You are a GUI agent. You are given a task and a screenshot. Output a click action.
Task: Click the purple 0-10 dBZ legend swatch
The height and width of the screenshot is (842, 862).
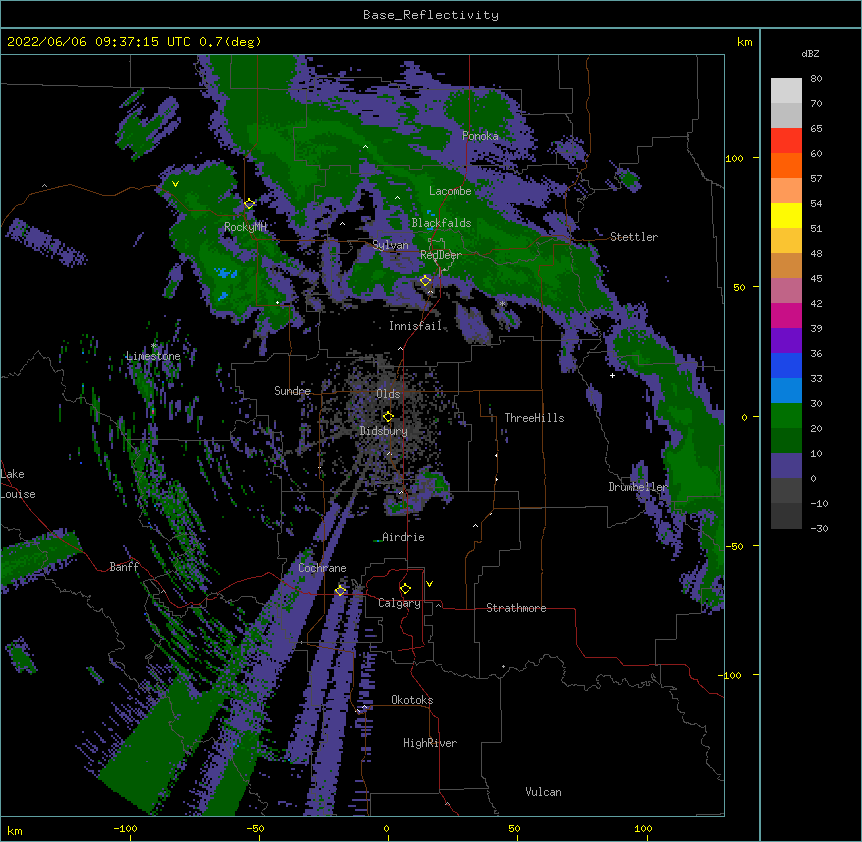(x=786, y=466)
